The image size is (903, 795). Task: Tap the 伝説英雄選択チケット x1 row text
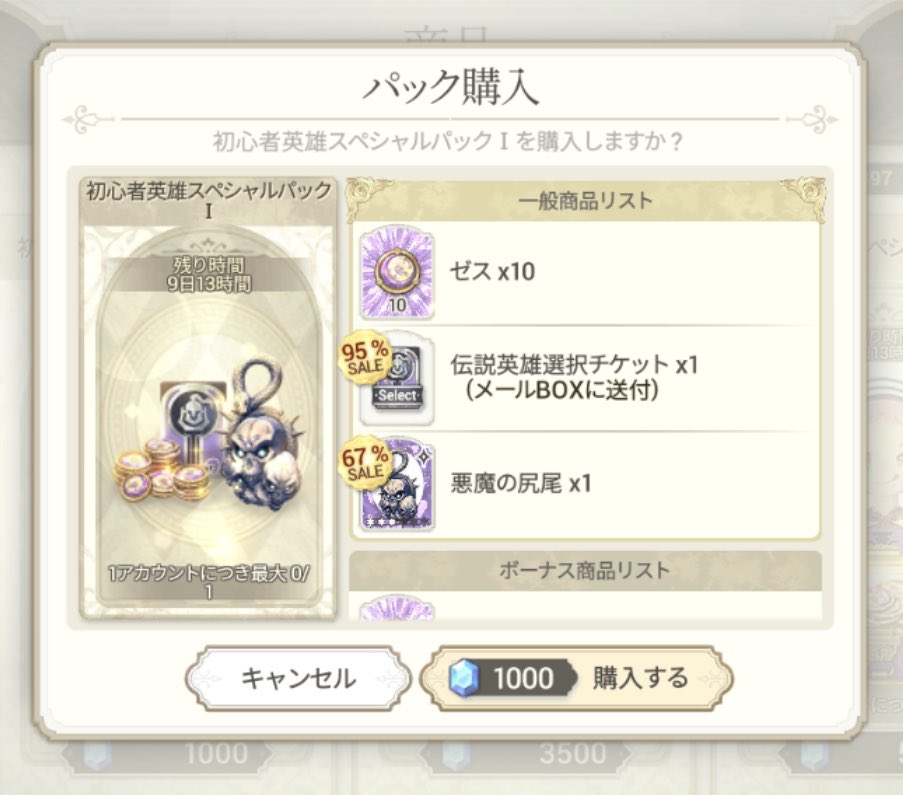574,377
